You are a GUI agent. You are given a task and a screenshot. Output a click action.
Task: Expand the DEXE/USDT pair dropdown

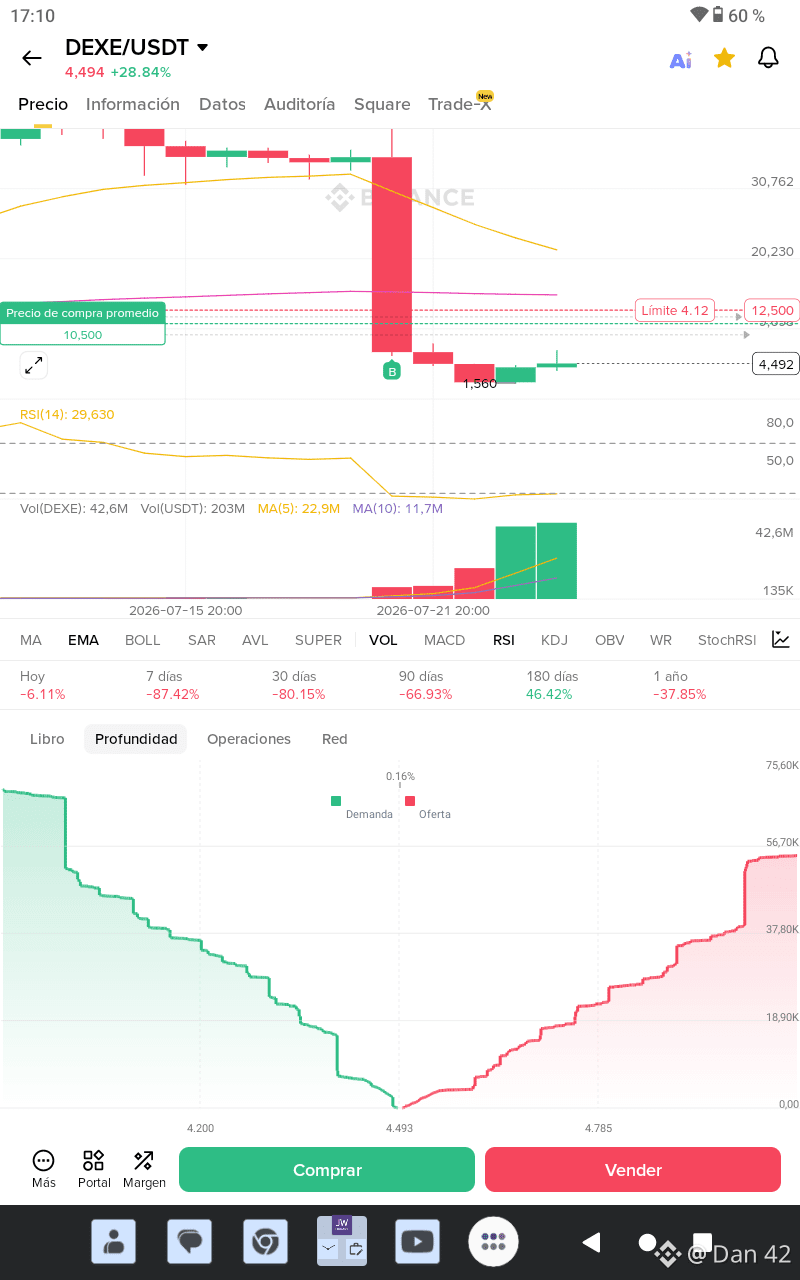203,47
